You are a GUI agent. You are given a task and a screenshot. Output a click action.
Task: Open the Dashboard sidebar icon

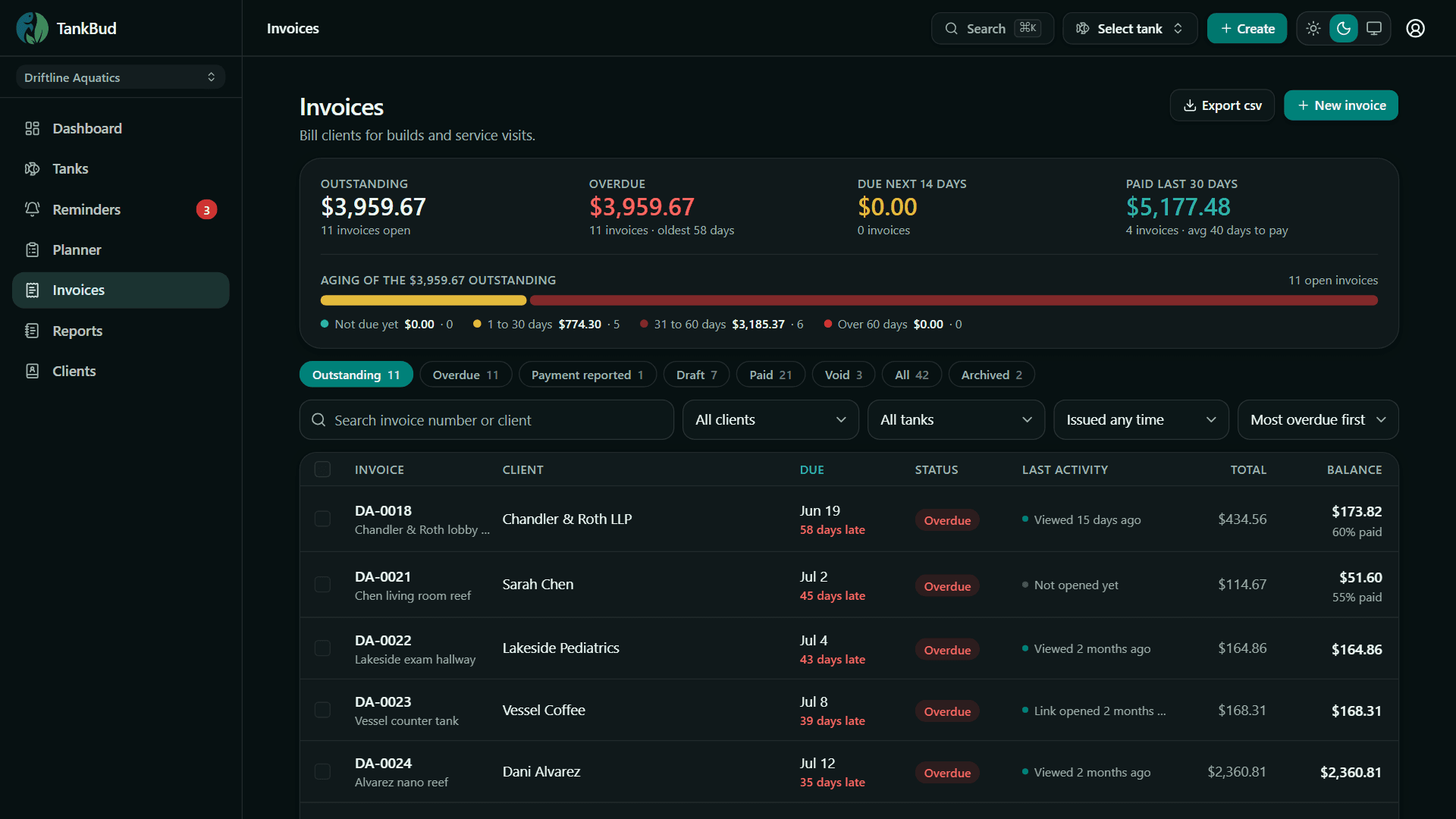[32, 128]
